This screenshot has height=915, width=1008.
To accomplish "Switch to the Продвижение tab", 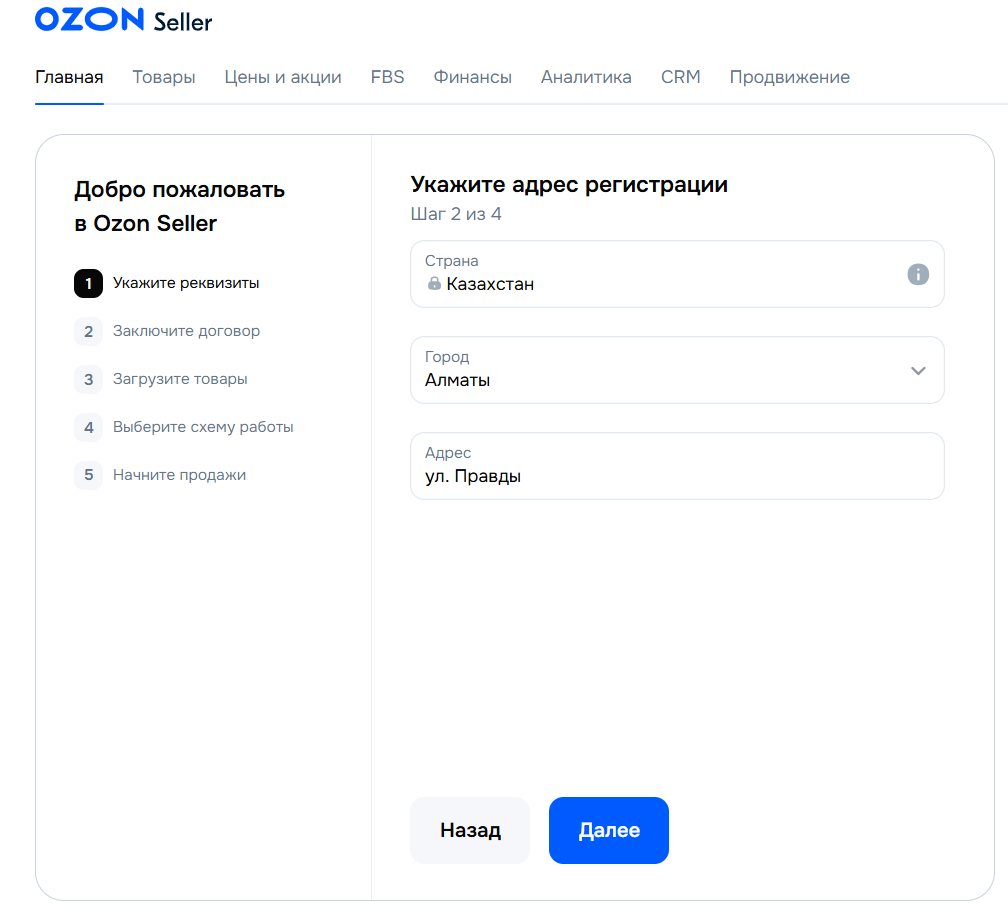I will 789,77.
